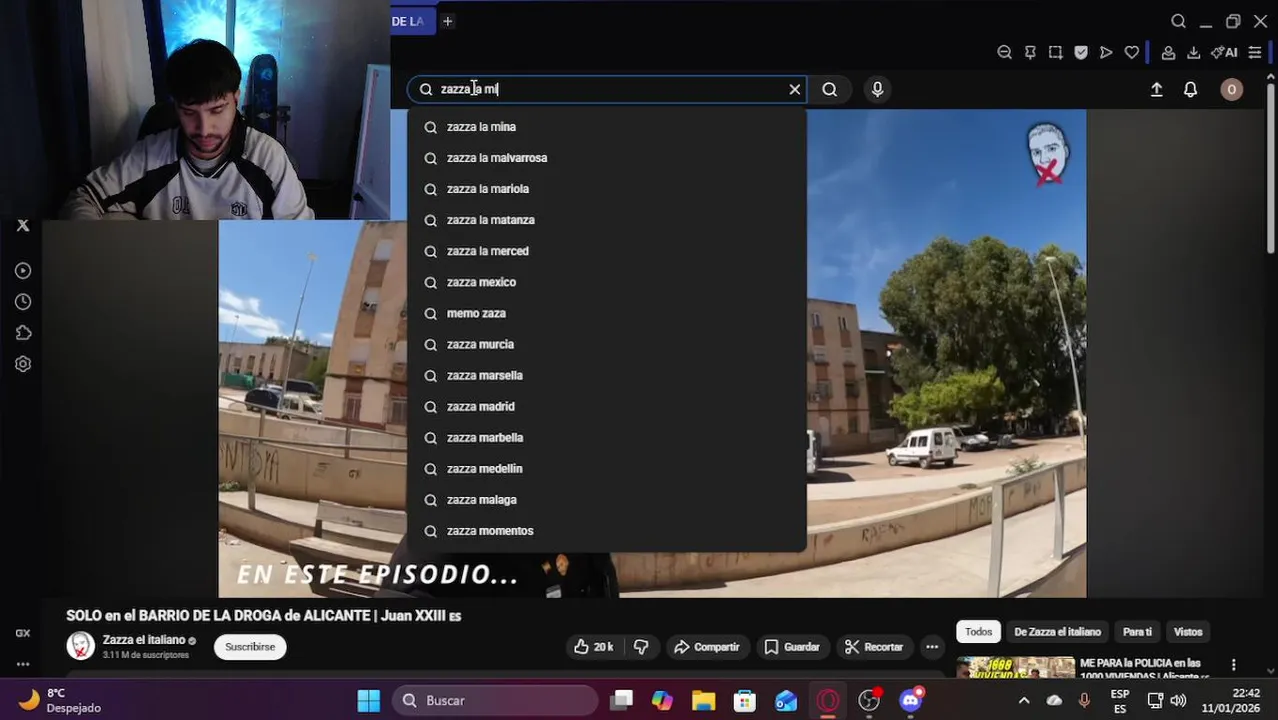The height and width of the screenshot is (720, 1278).
Task: Select the 'zazza la mariola' suggestion
Action: (607, 189)
